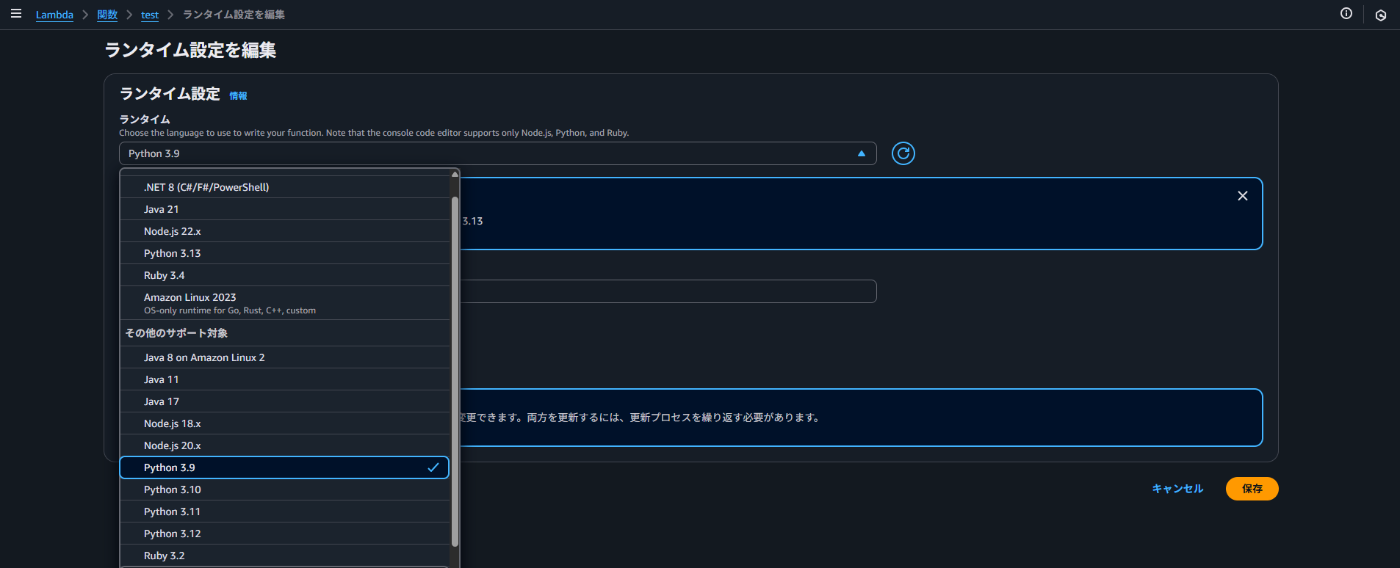The image size is (1400, 568).
Task: Click the orange 保存 button
Action: (1252, 488)
